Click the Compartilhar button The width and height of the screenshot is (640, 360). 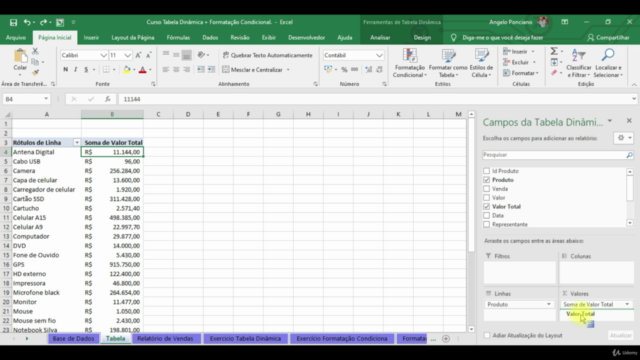coord(608,38)
